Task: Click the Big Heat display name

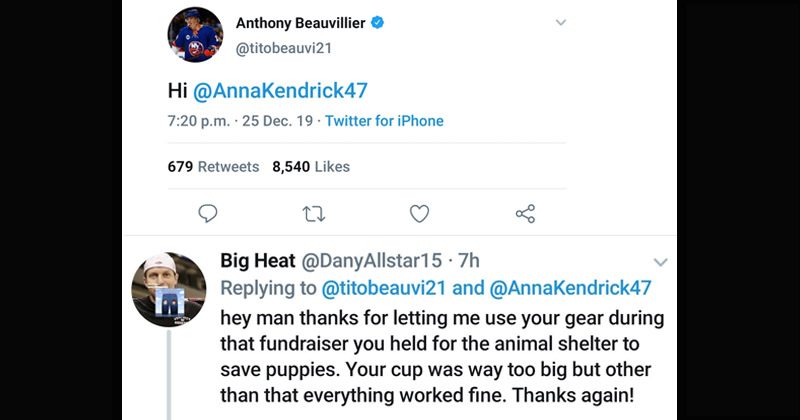Action: [x=257, y=261]
